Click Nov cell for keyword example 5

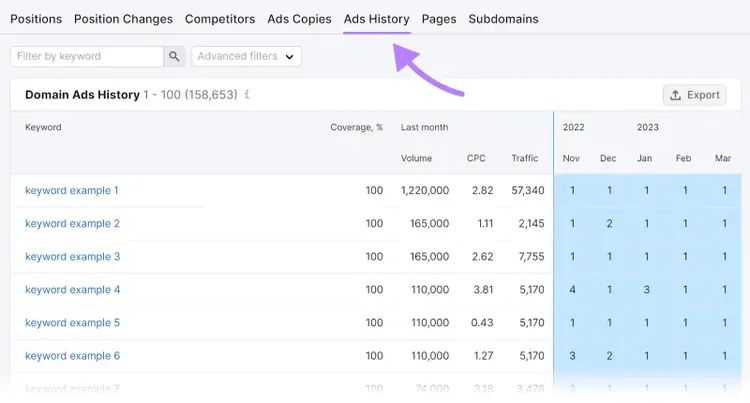coord(573,323)
